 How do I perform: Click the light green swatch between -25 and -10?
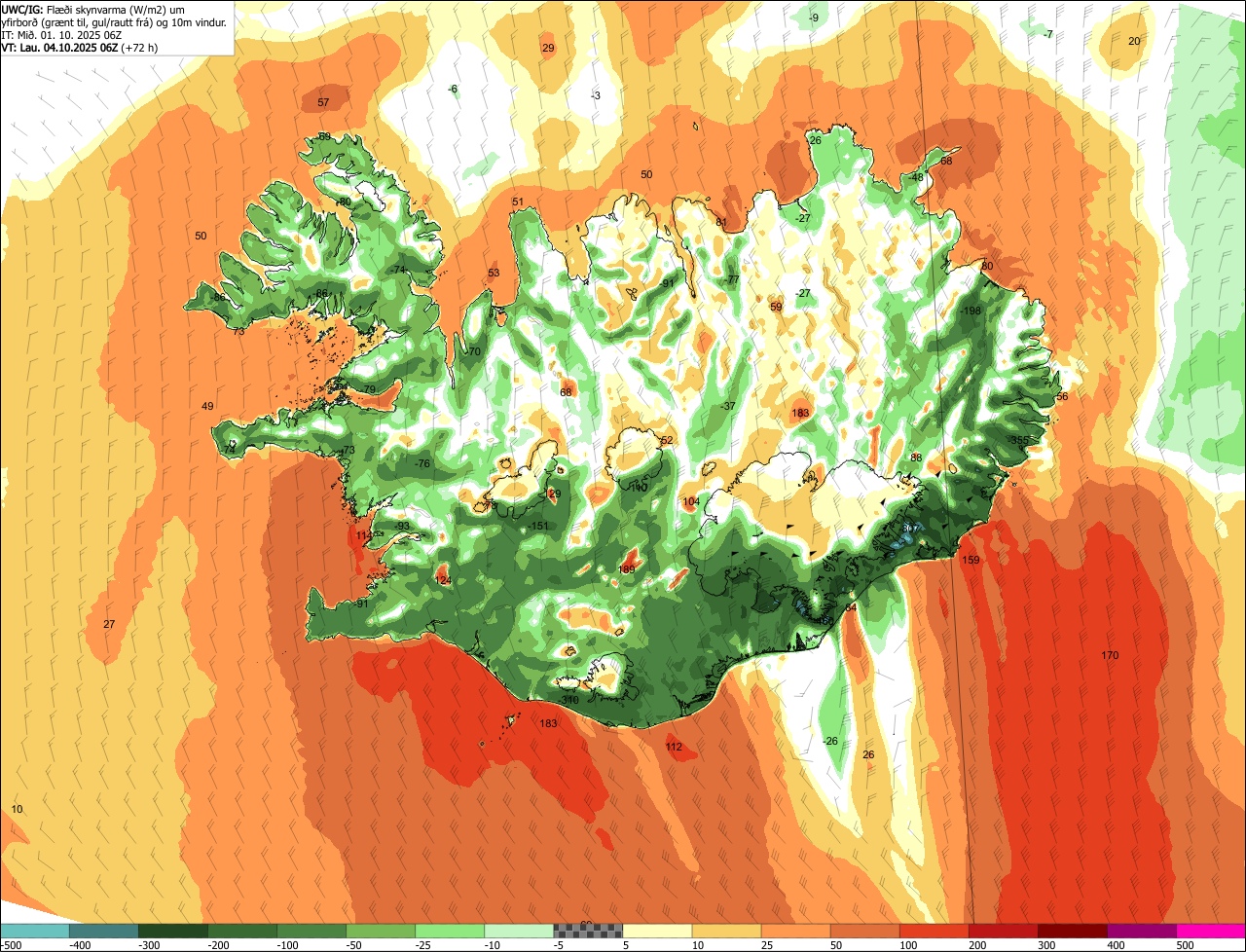(450, 932)
